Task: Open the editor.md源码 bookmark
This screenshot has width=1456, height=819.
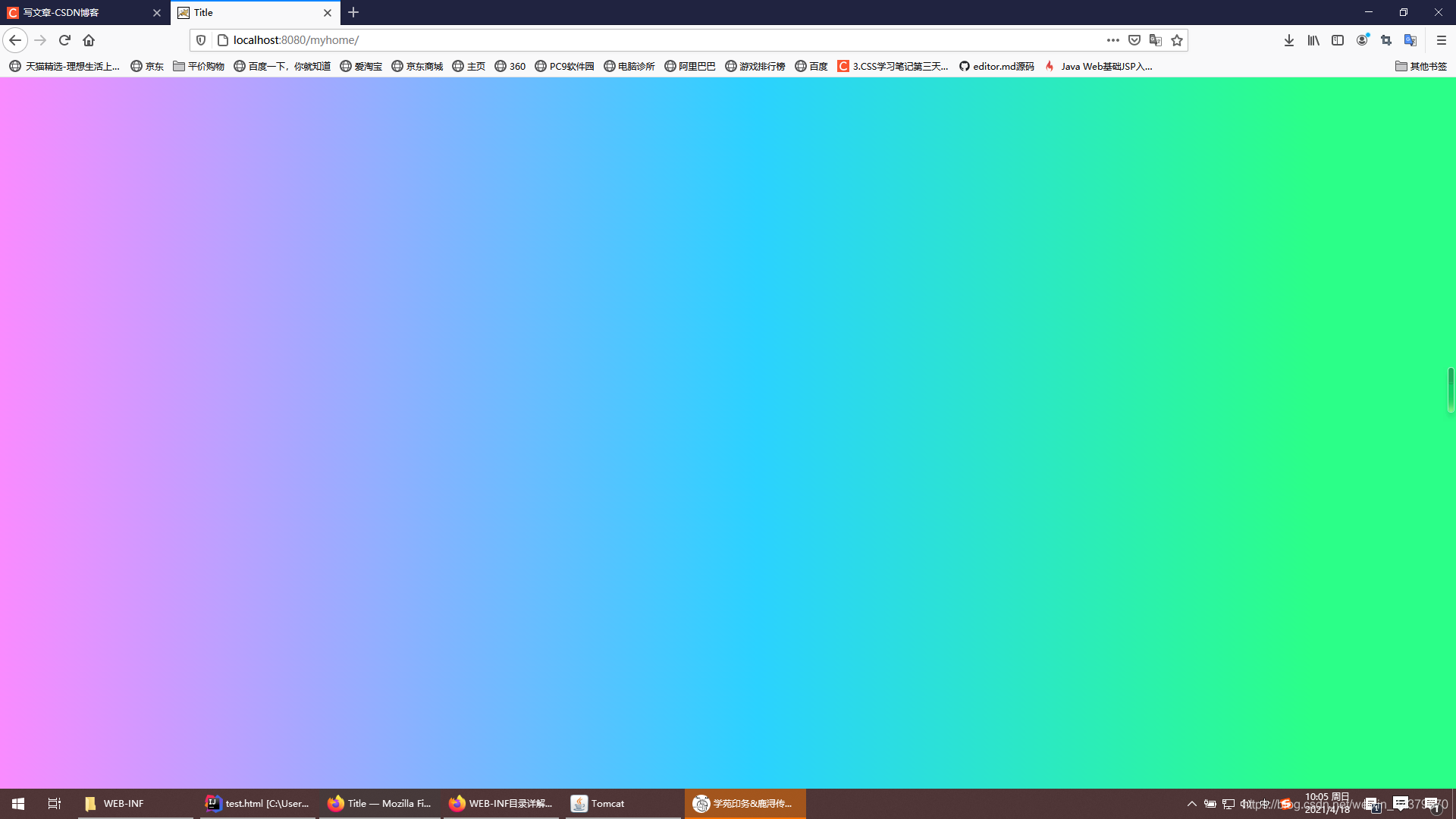Action: (996, 67)
